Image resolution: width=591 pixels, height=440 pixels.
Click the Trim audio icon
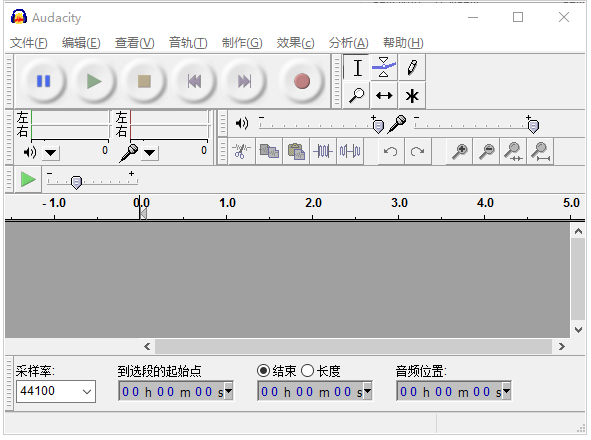pyautogui.click(x=323, y=152)
